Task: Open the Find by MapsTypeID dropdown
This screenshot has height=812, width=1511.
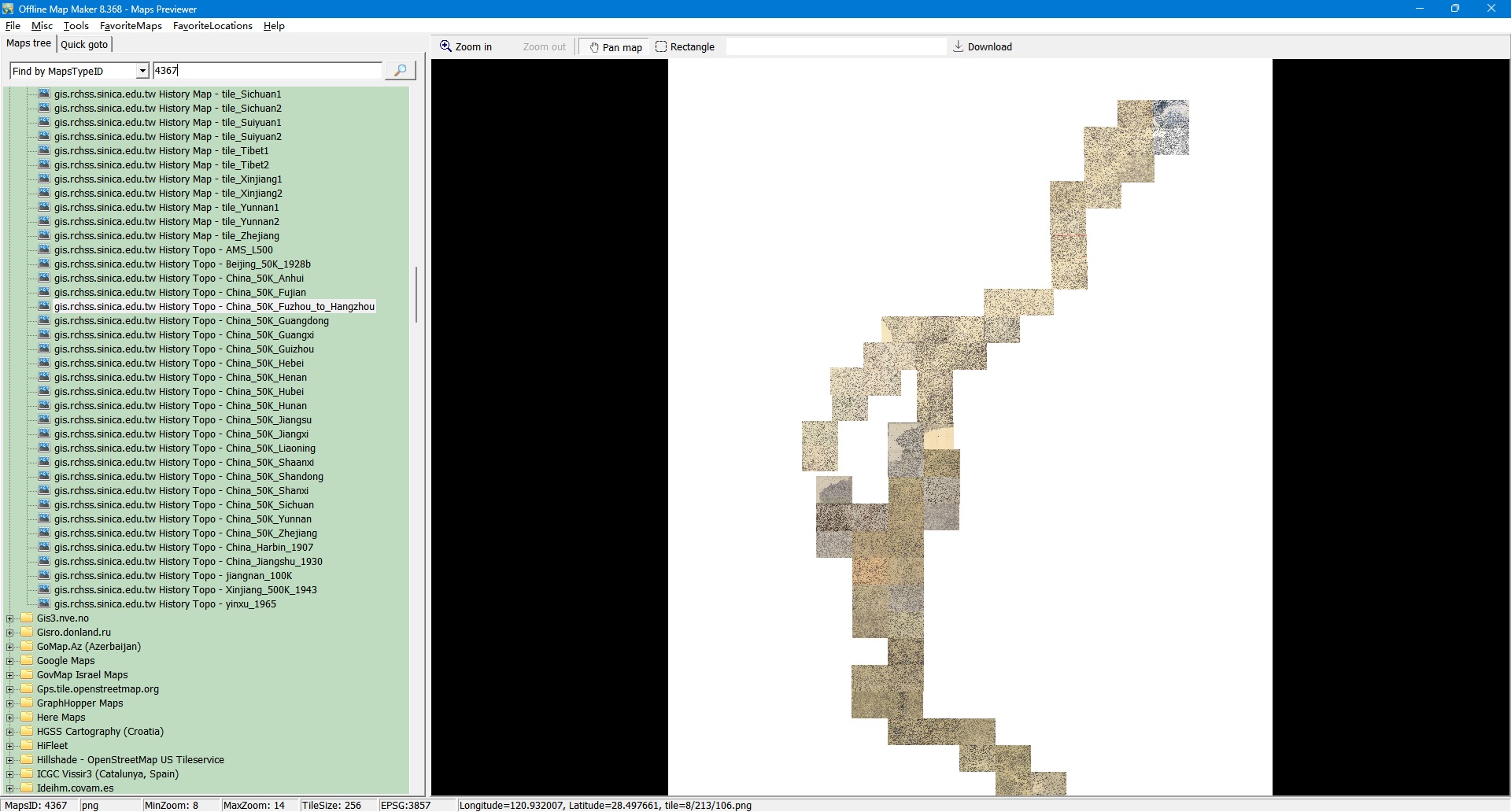Action: [142, 71]
